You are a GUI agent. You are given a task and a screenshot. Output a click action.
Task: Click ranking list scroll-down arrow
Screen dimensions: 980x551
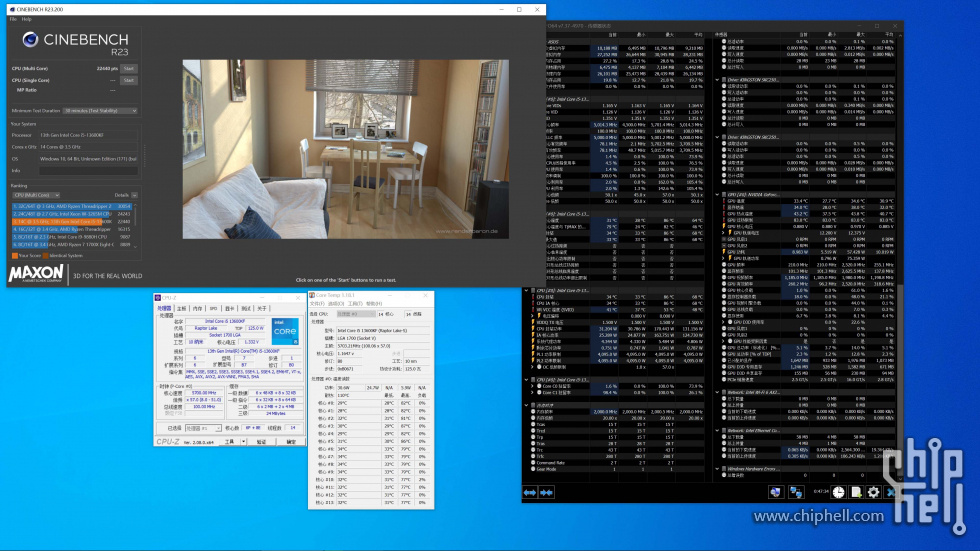click(135, 247)
